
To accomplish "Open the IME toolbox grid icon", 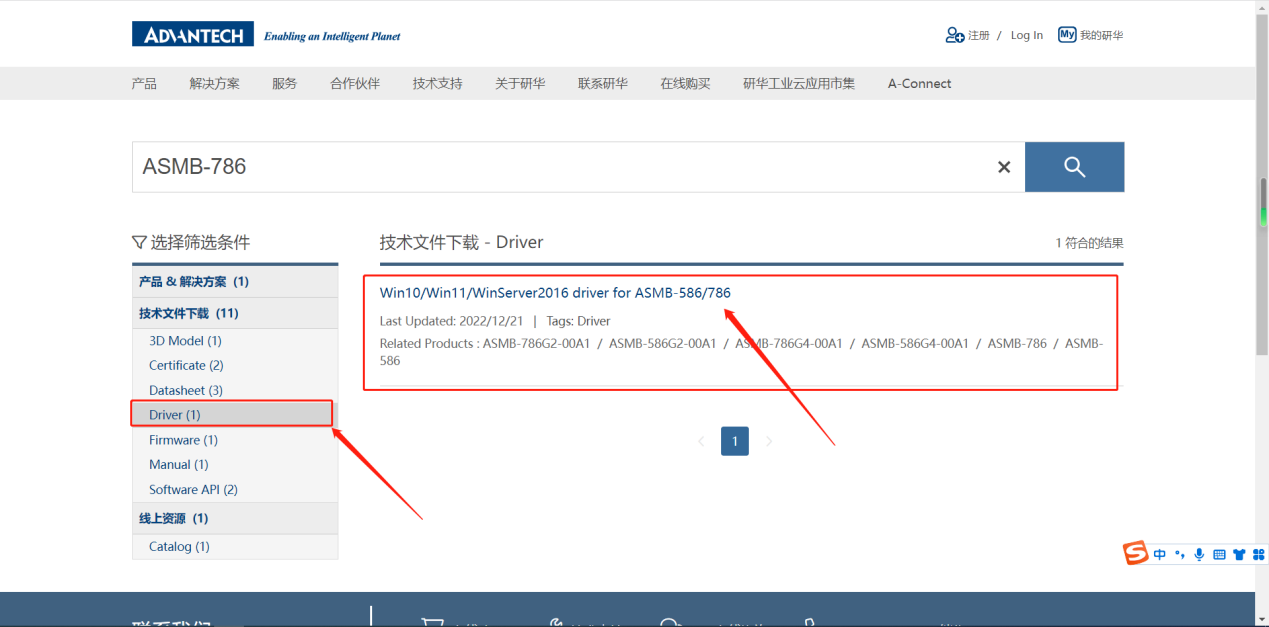I will (x=1259, y=554).
